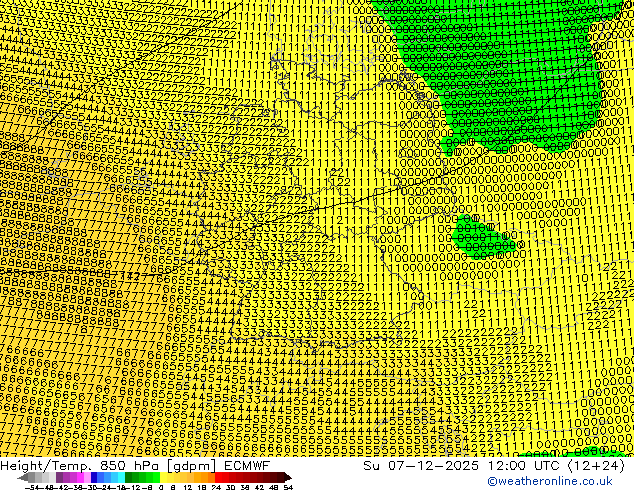Click the 'Su 07-12-2025' date label
Image resolution: width=634 pixels, height=490 pixels.
[x=421, y=466]
